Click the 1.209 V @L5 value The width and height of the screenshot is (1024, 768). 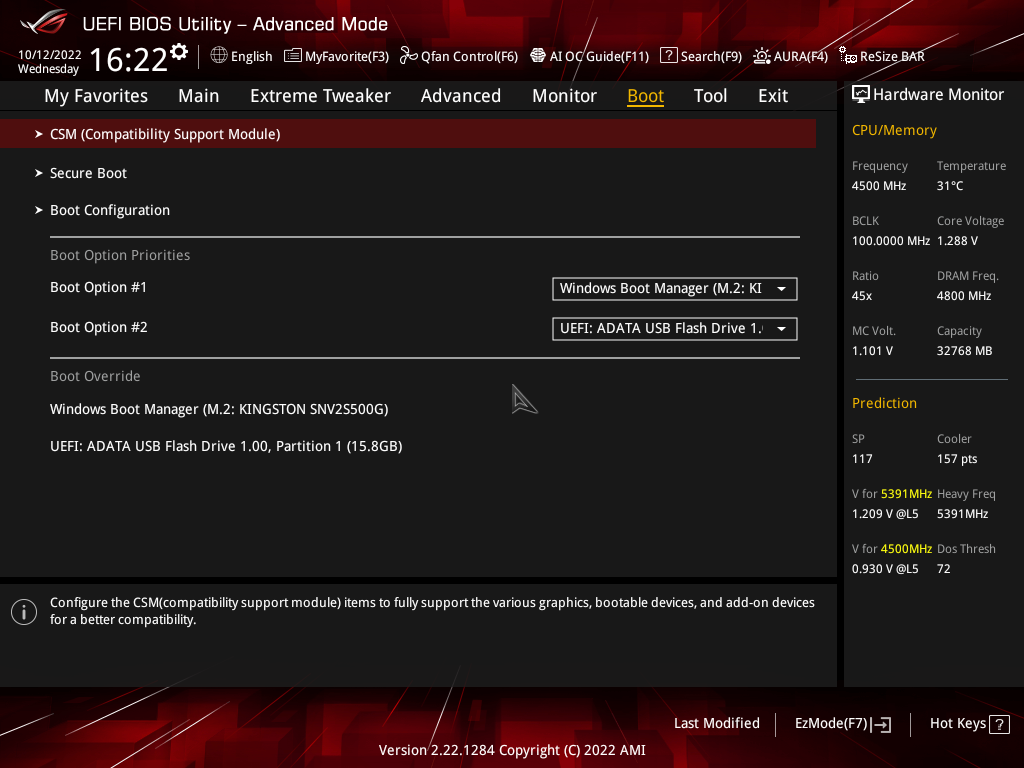[885, 514]
